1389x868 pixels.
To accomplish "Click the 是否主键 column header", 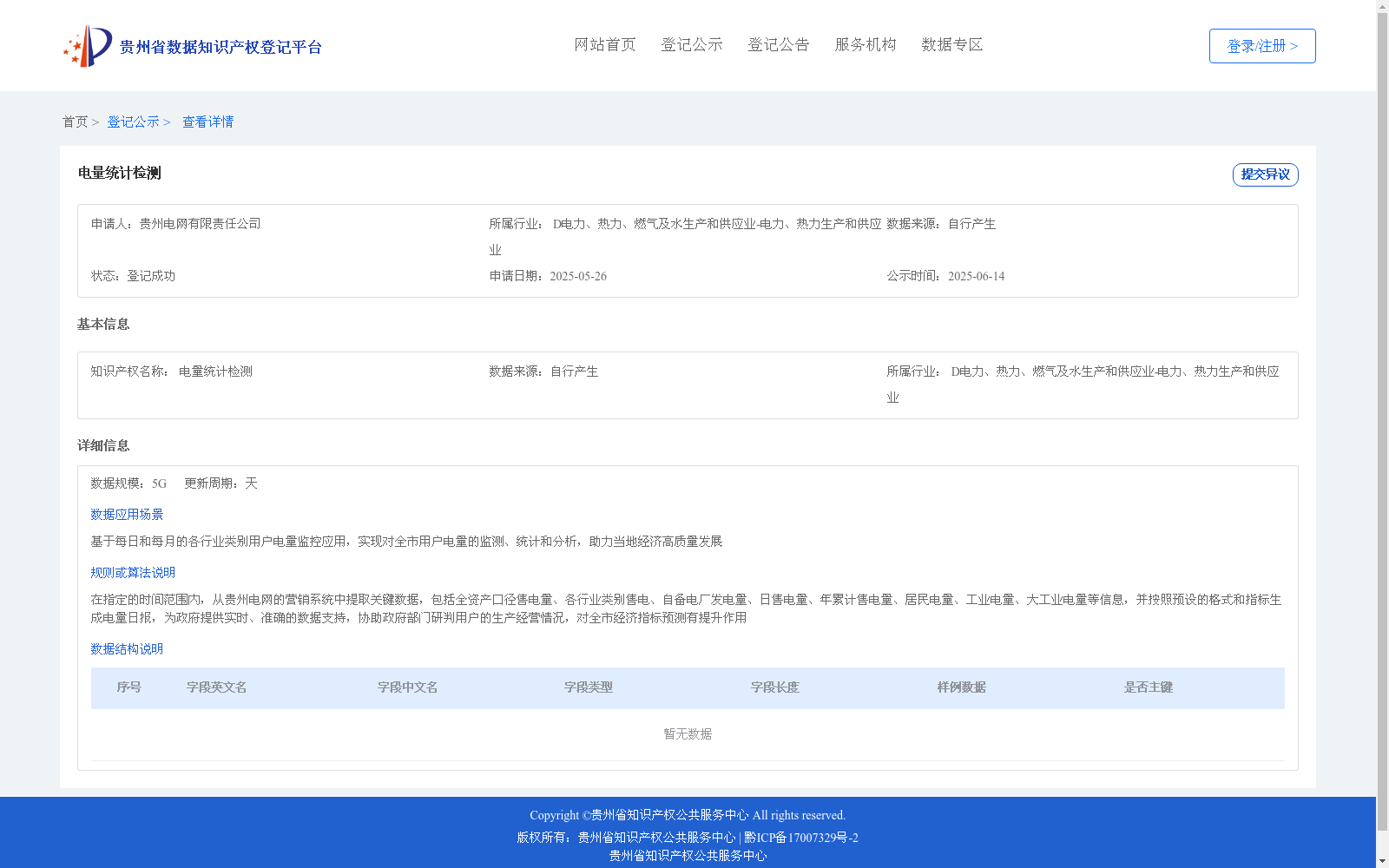I will [x=1148, y=687].
